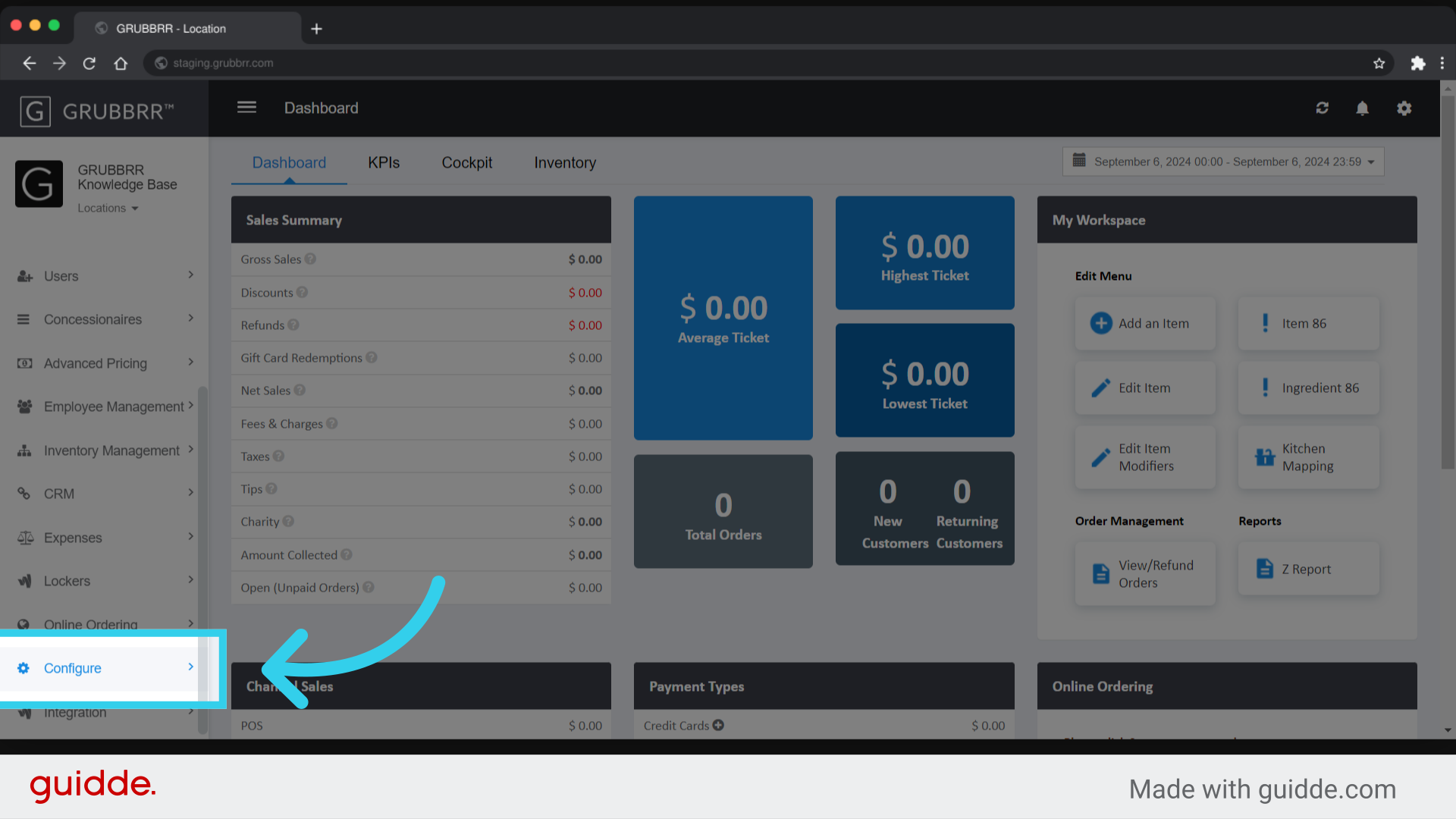Expand Credit Cards with plus icon
The height and width of the screenshot is (819, 1456).
click(718, 725)
